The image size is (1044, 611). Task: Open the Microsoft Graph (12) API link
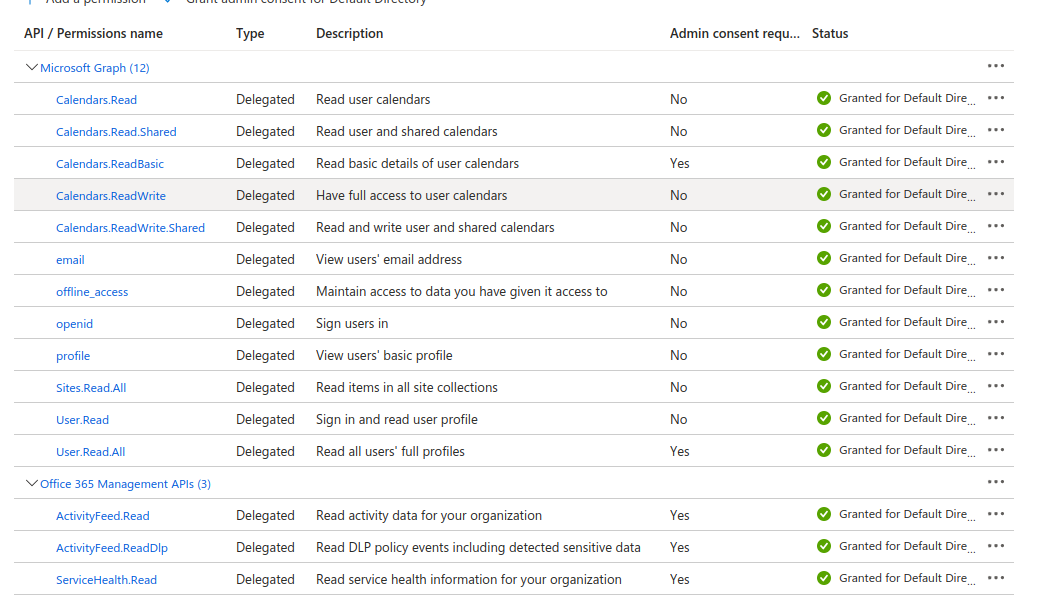click(x=95, y=68)
